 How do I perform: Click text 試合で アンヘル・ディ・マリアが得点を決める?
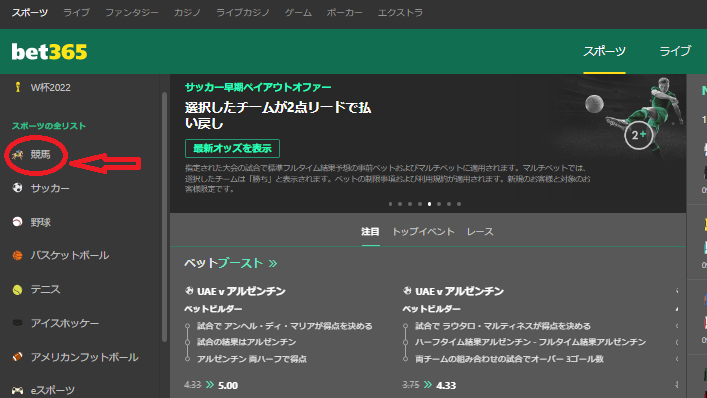click(285, 326)
